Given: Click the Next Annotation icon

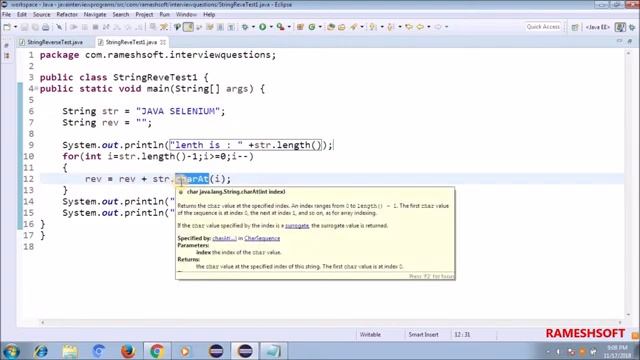Looking at the screenshot, I should (x=373, y=27).
